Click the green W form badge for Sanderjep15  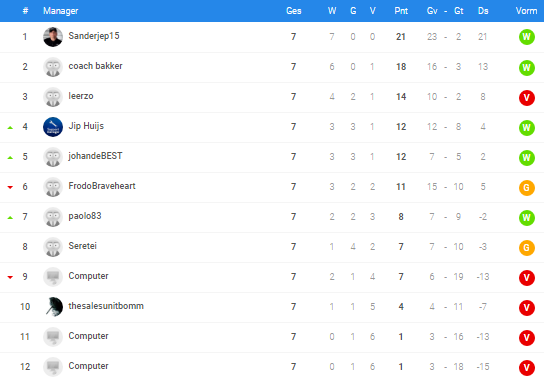pyautogui.click(x=527, y=37)
